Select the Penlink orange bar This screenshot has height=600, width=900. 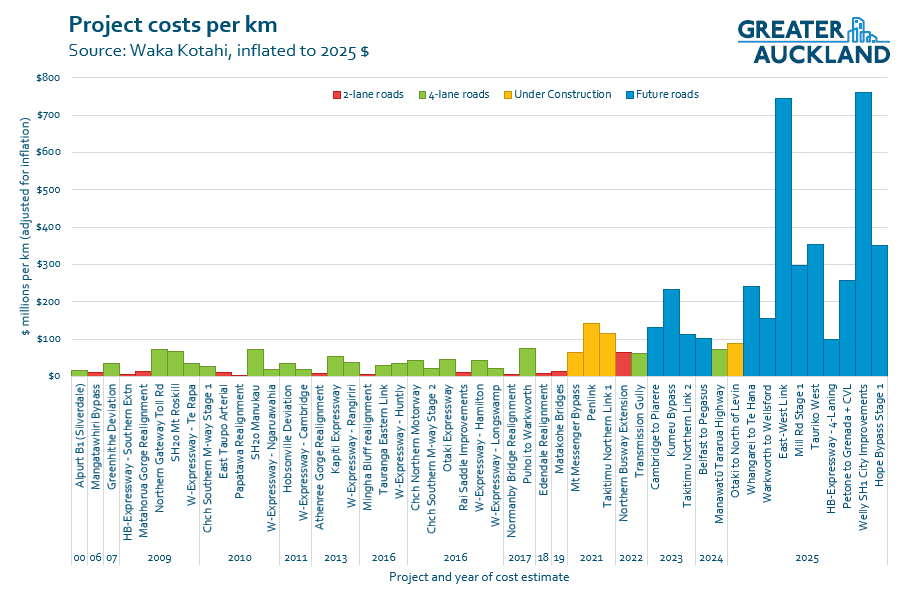coord(591,350)
